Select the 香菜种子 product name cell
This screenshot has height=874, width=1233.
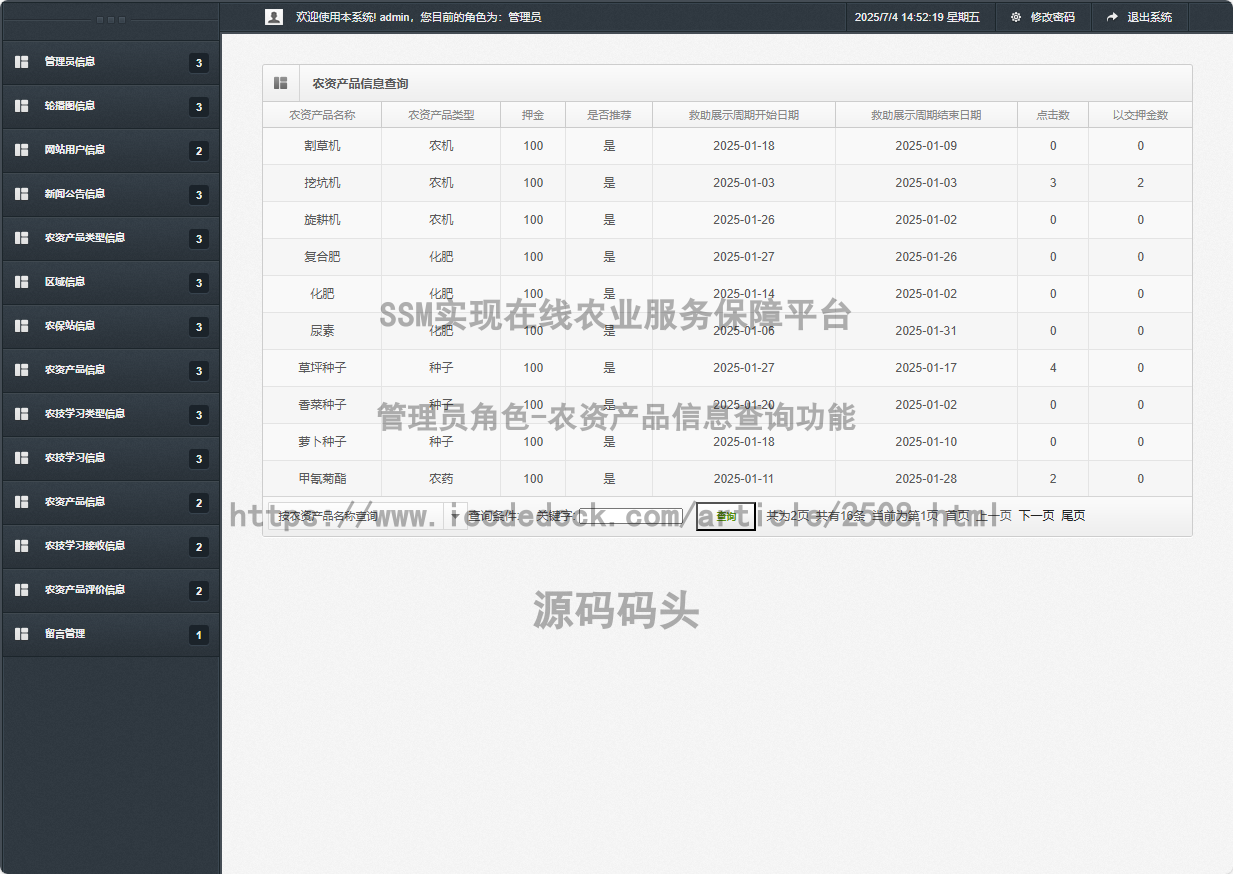322,405
